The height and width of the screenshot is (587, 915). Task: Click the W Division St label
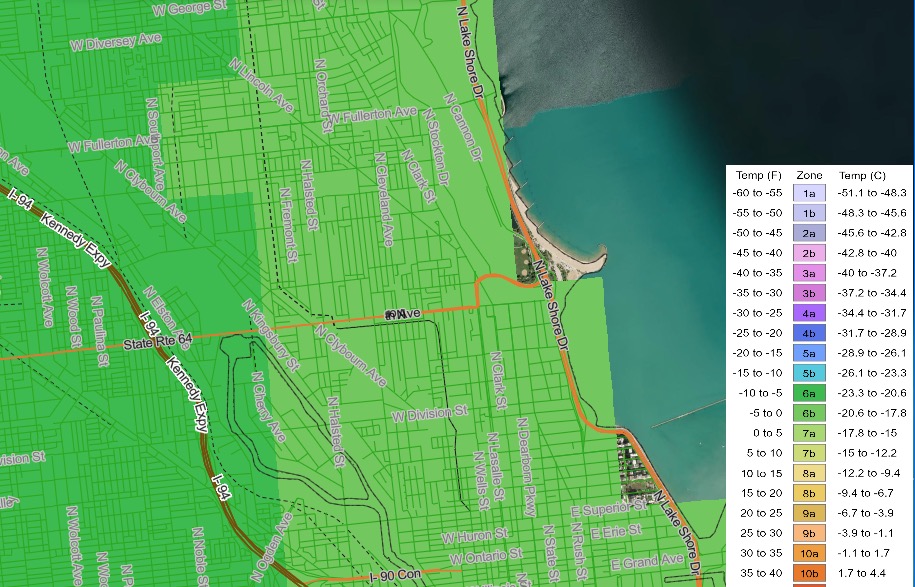click(429, 414)
